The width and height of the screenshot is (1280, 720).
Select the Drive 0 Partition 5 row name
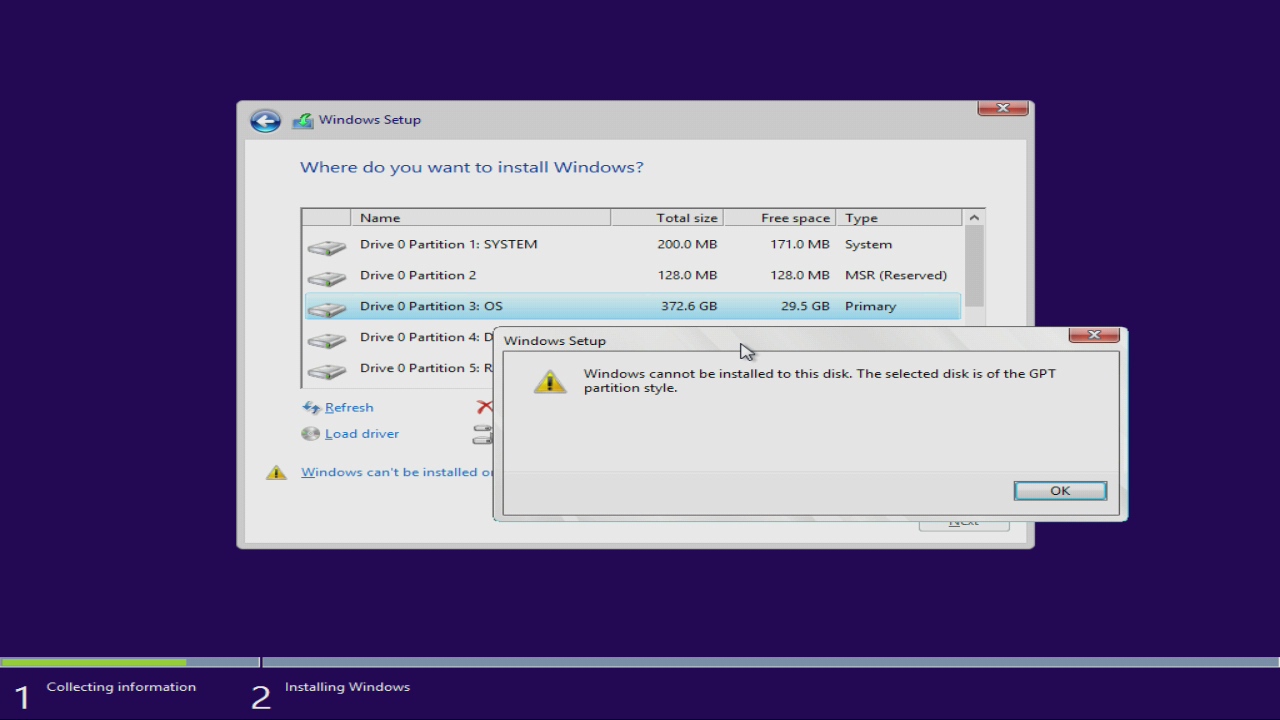tap(427, 368)
